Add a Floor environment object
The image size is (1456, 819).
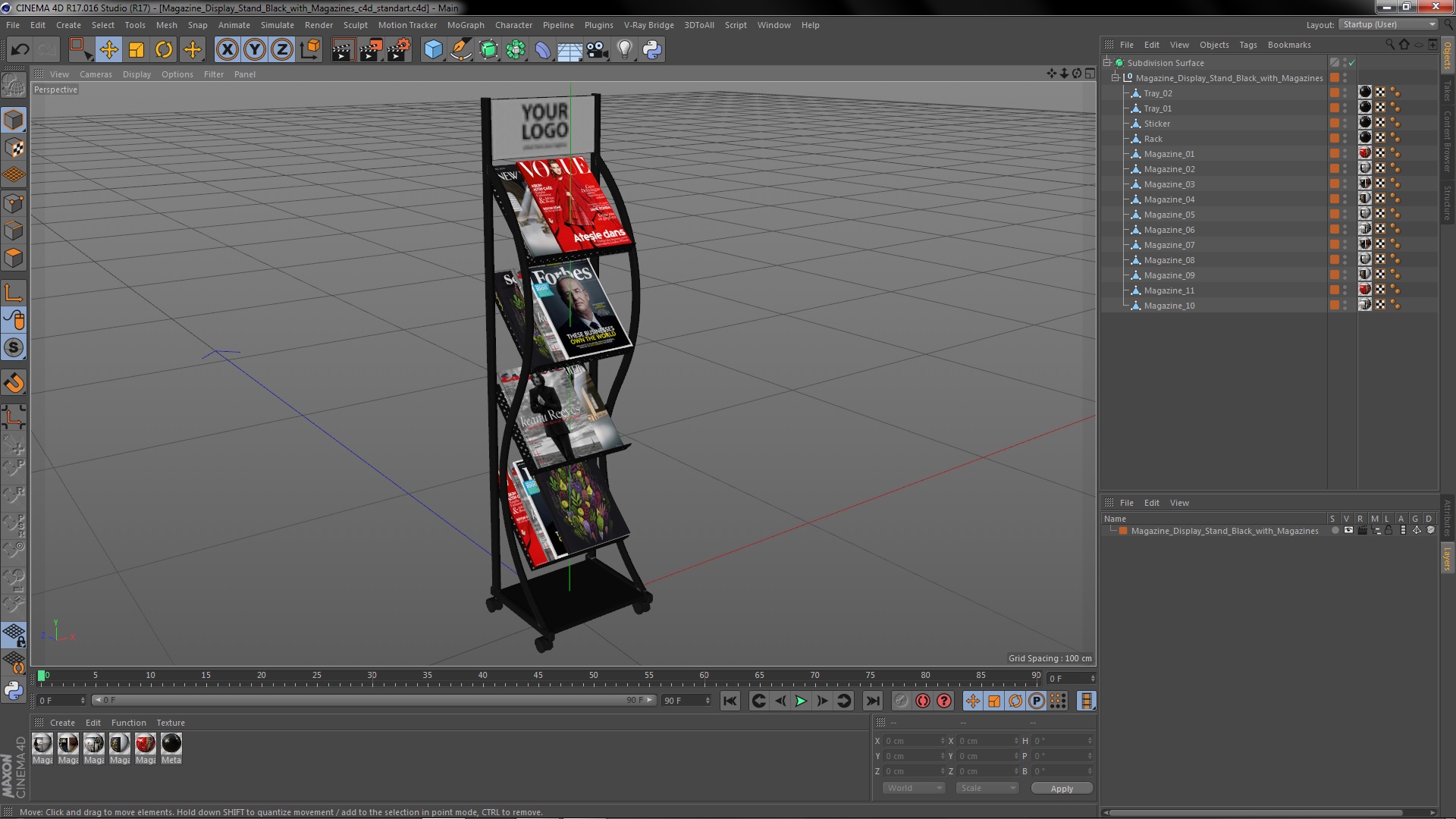coord(570,50)
